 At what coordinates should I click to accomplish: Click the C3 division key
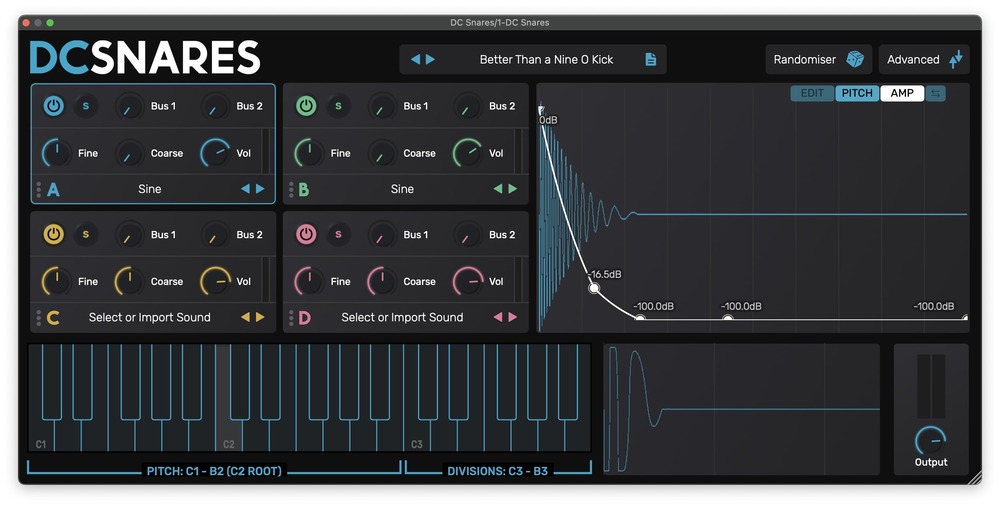click(x=417, y=437)
